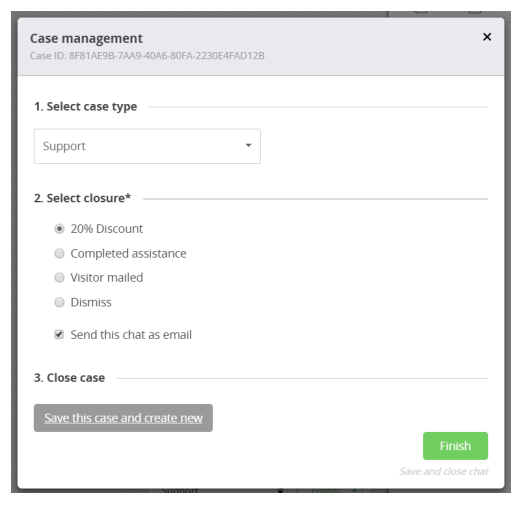Image resolution: width=523 pixels, height=505 pixels.
Task: Uncheck the Send this chat as email checkbox
Action: [59, 334]
